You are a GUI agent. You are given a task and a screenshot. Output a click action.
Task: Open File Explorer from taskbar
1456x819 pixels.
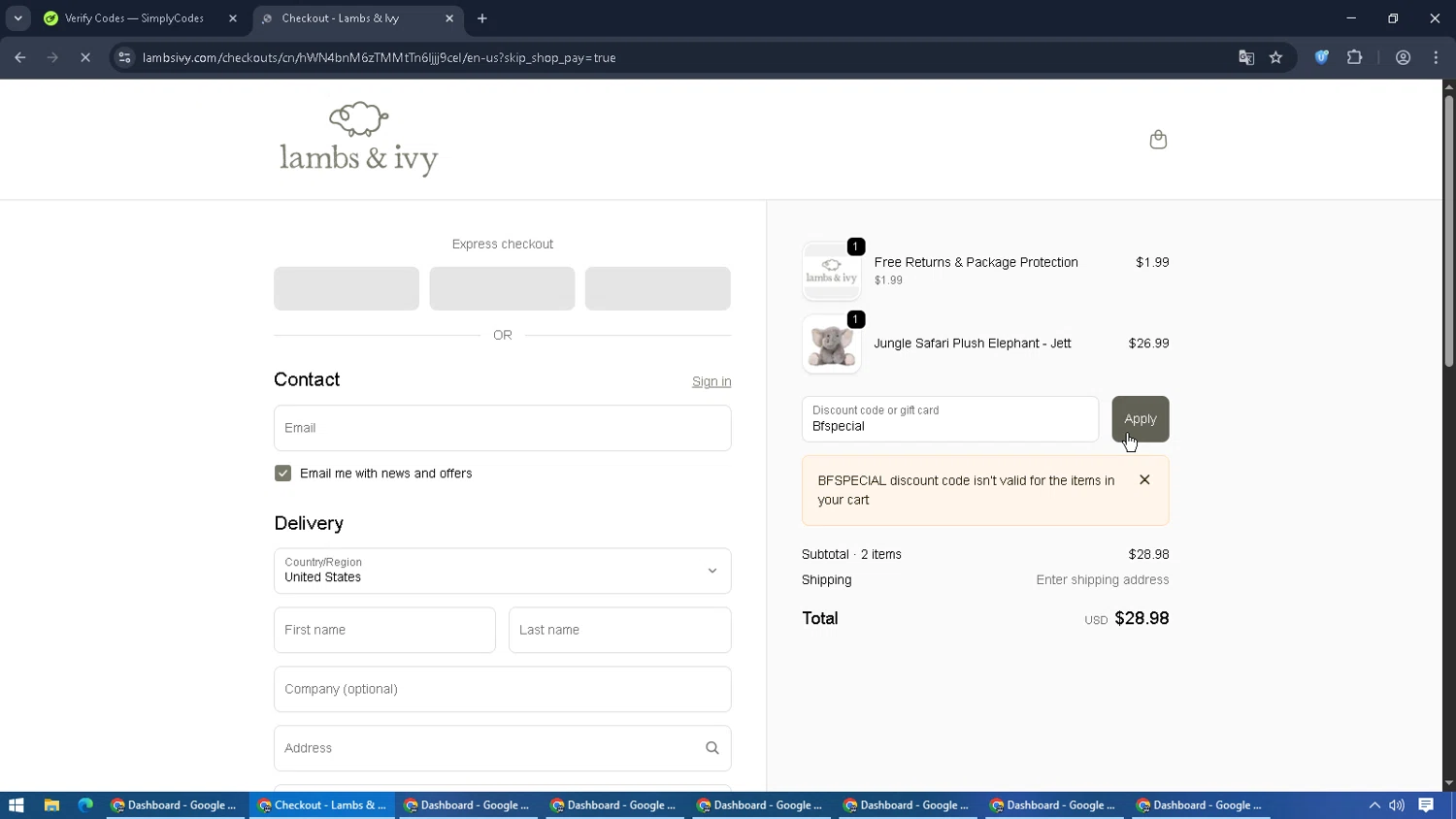pyautogui.click(x=51, y=805)
